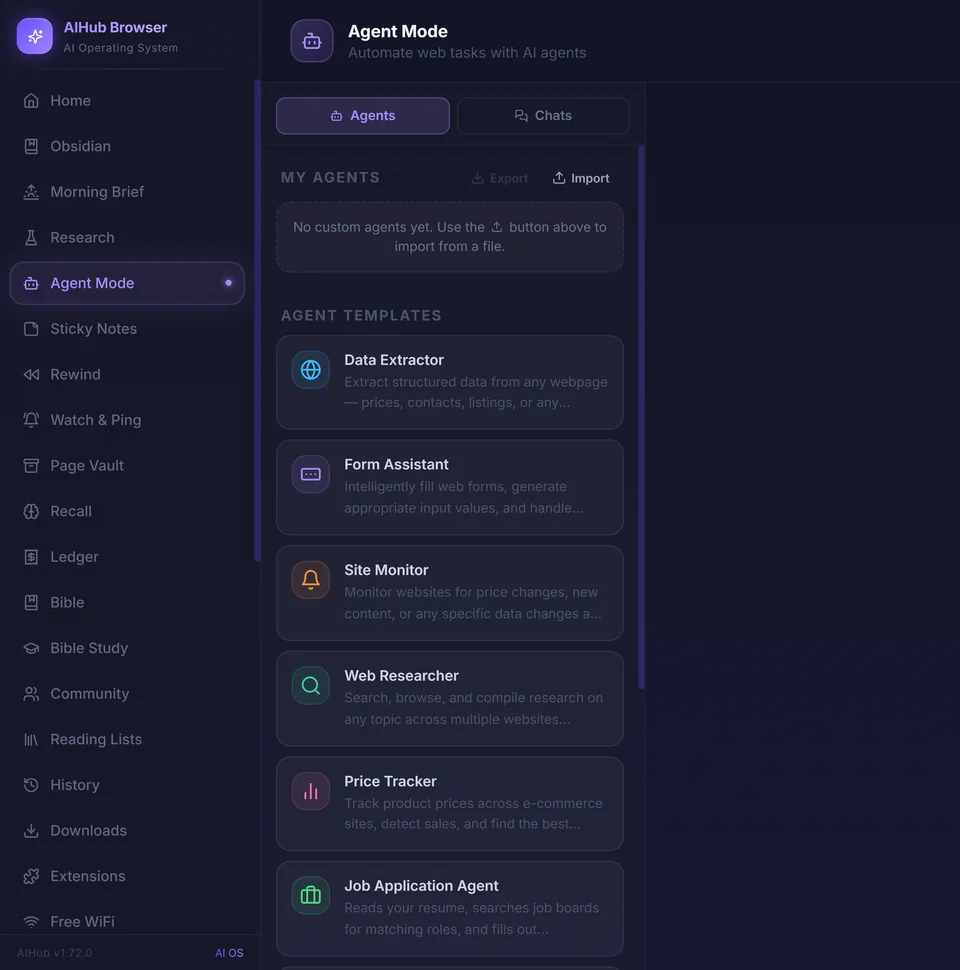The image size is (960, 970).
Task: Click the Import button
Action: [x=581, y=178]
